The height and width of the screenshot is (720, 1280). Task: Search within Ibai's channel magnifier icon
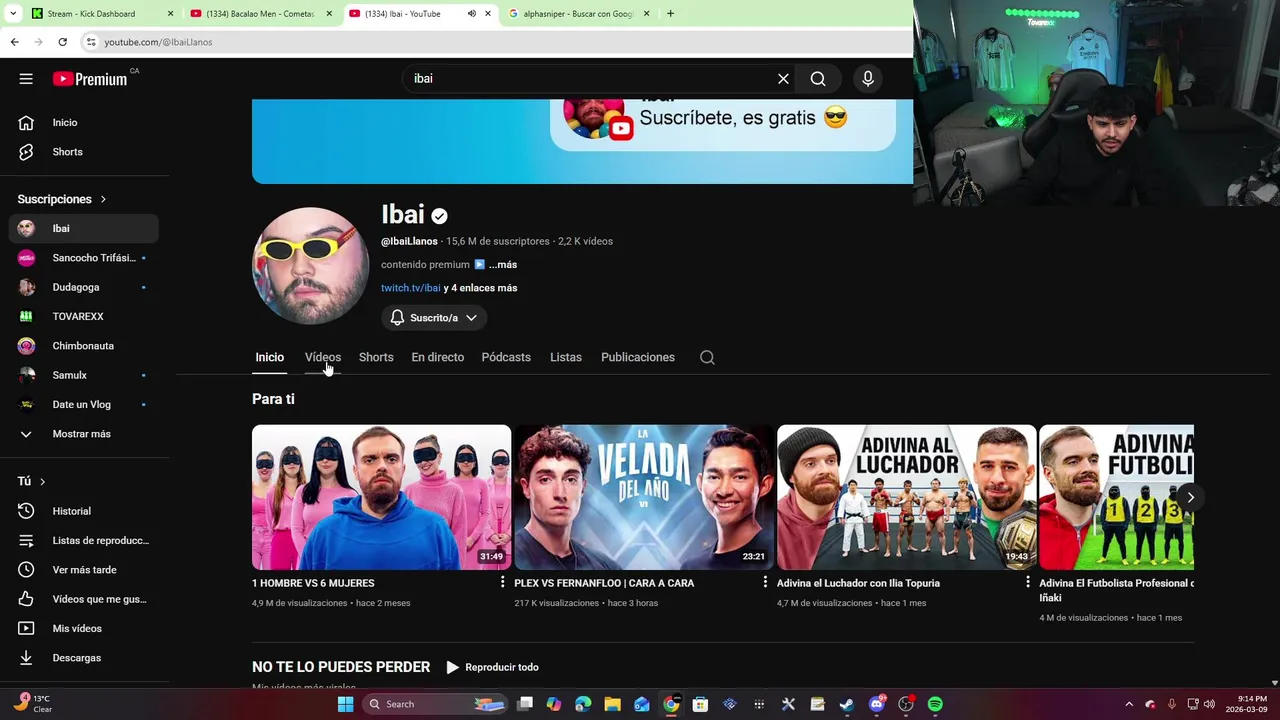pyautogui.click(x=707, y=357)
